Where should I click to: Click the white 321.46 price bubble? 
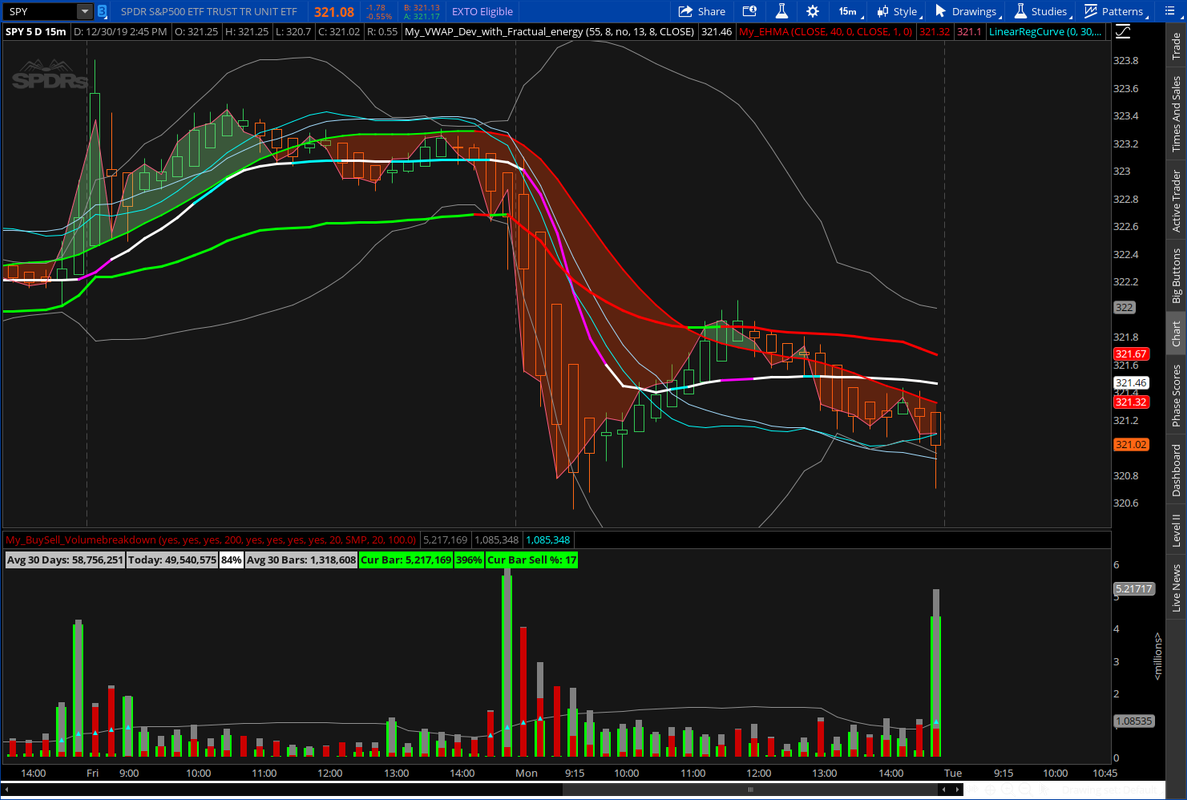(1131, 383)
